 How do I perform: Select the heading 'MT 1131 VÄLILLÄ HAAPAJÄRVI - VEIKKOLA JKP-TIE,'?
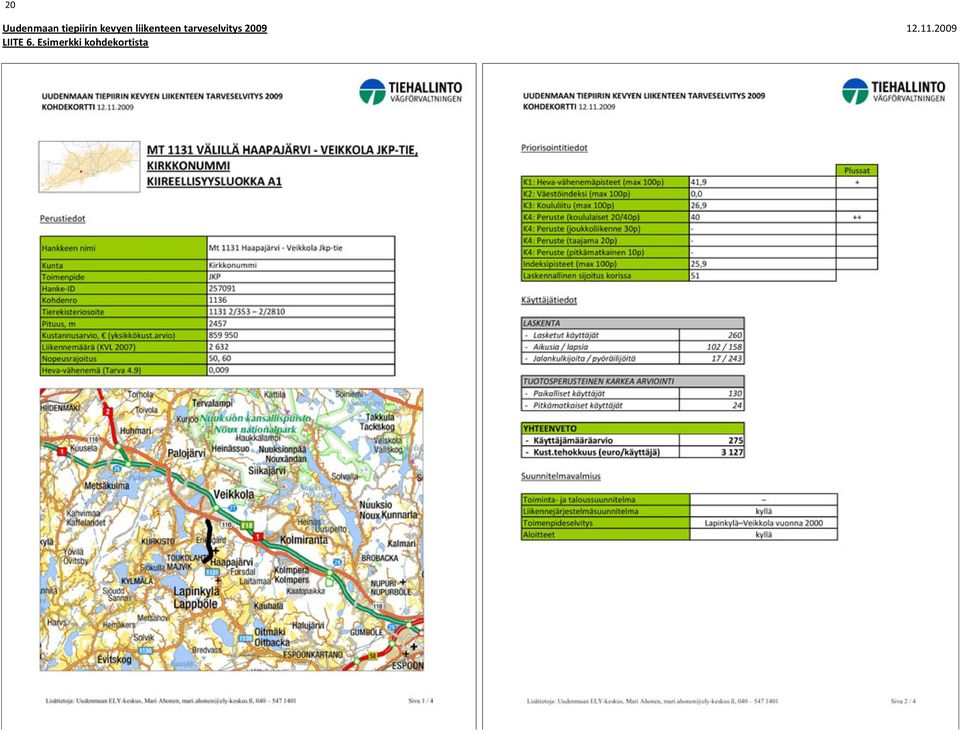click(282, 150)
